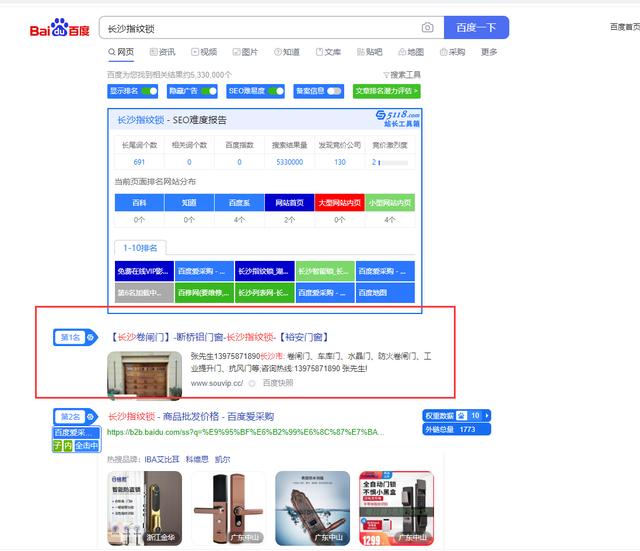The image size is (640, 551).
Task: Click the 知道 category cell in site distribution
Action: 189,203
